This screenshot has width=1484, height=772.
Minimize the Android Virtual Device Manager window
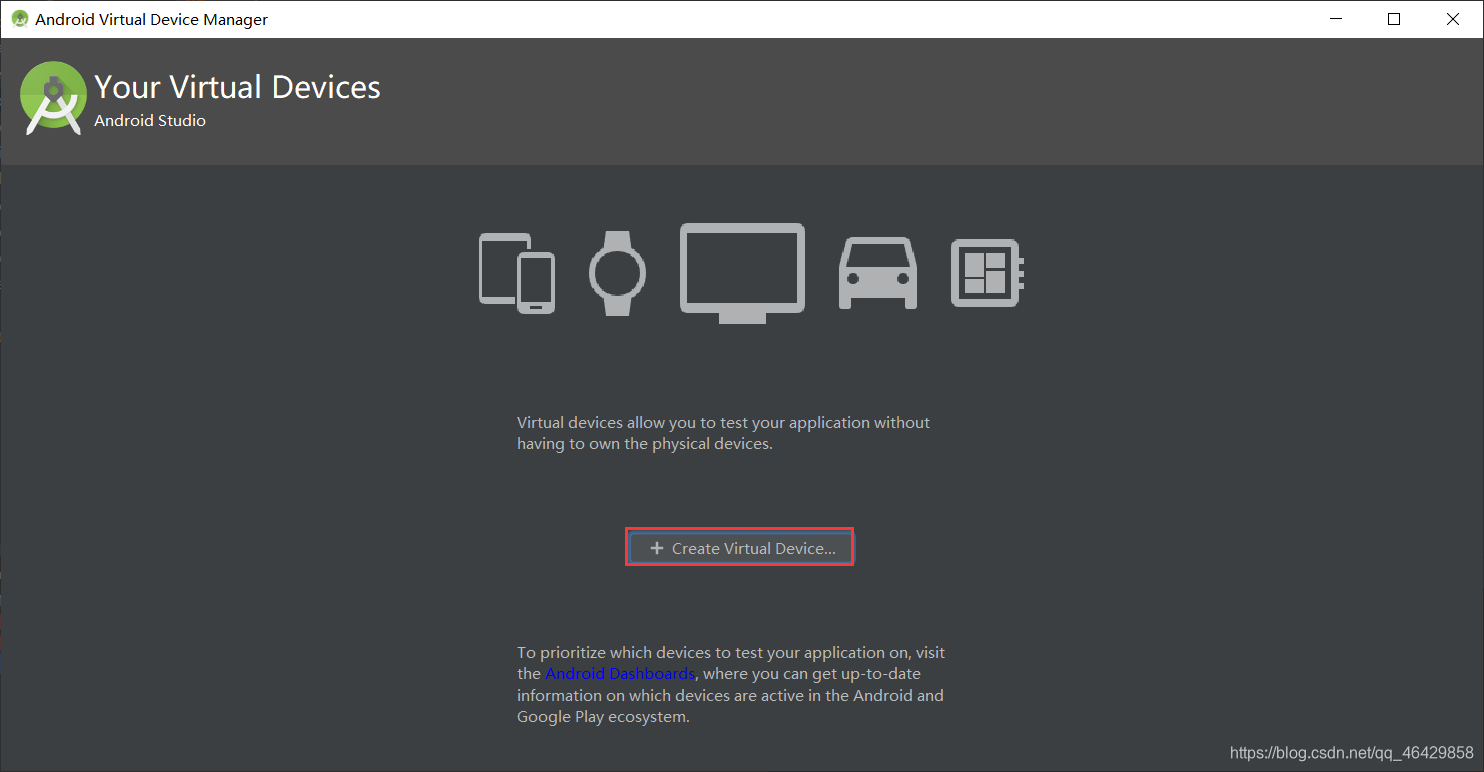[x=1335, y=19]
